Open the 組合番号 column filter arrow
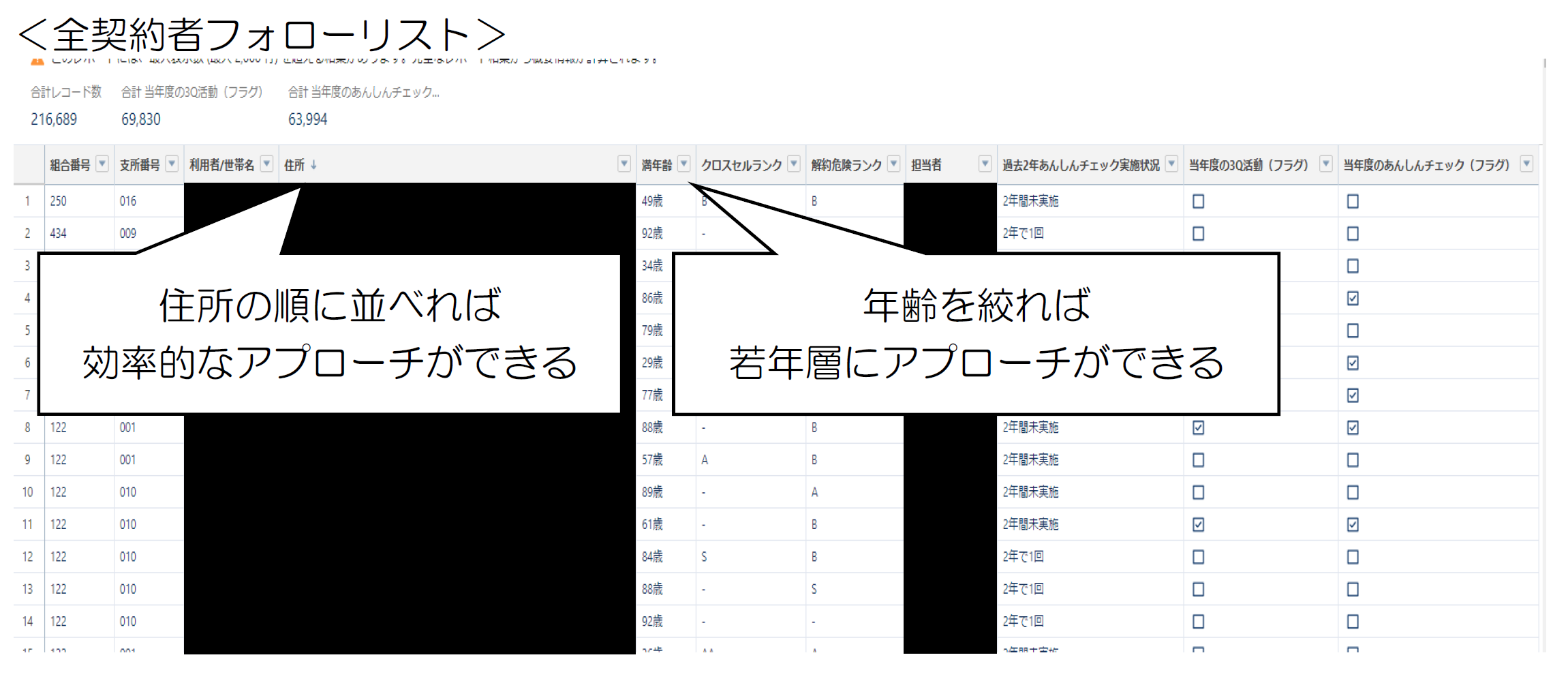 tap(102, 164)
